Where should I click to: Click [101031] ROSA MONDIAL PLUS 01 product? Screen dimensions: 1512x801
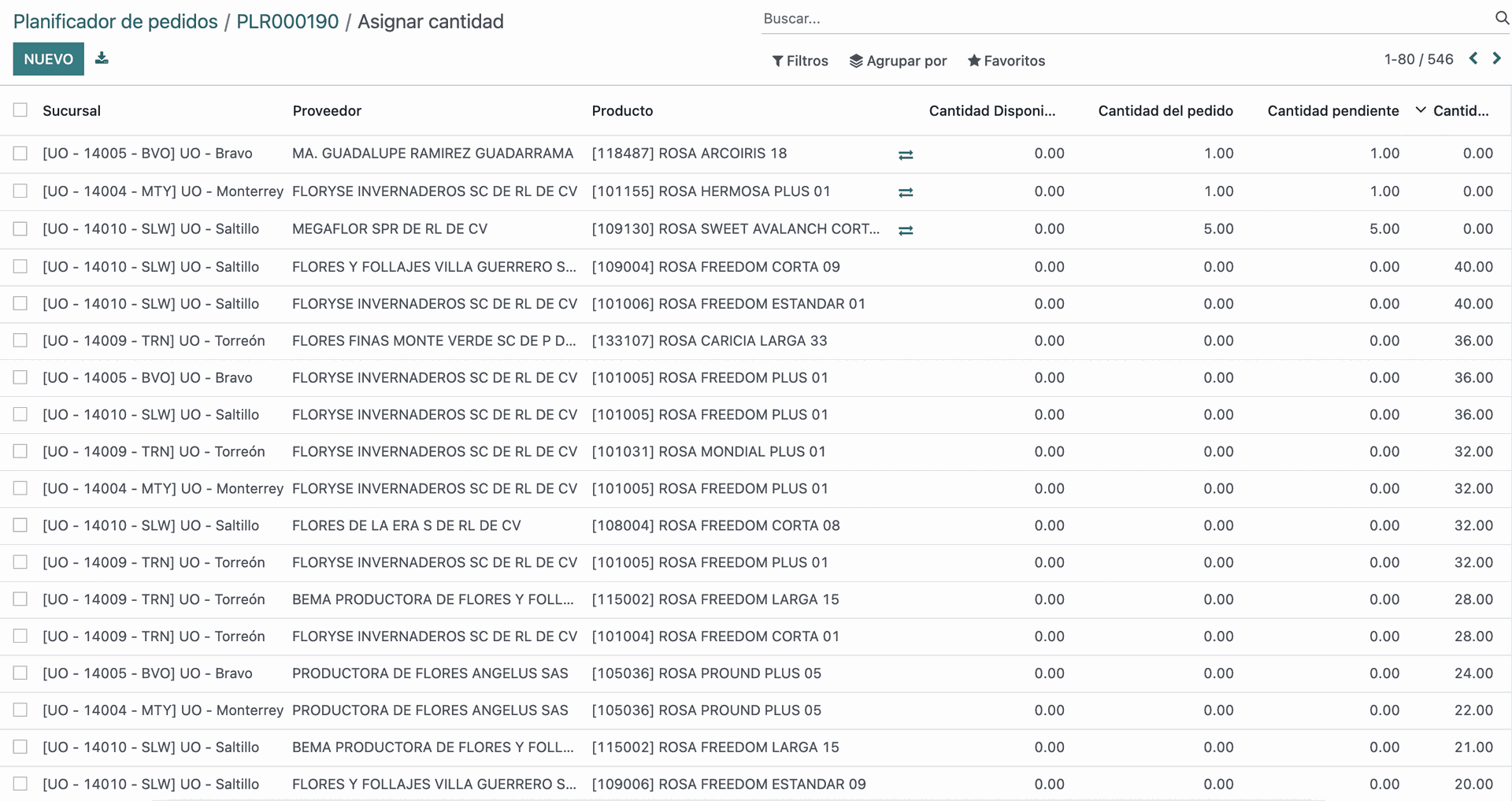(x=709, y=452)
